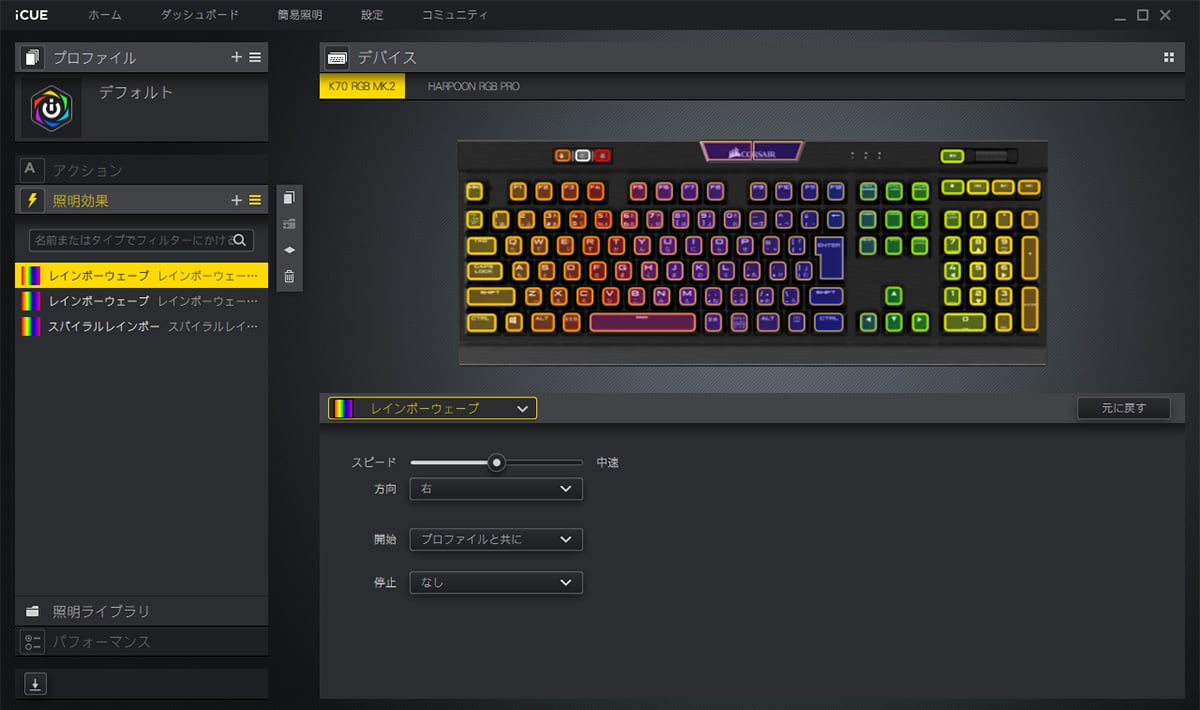
Task: Select the left SHIFT key on the keyboard
Action: tap(490, 296)
